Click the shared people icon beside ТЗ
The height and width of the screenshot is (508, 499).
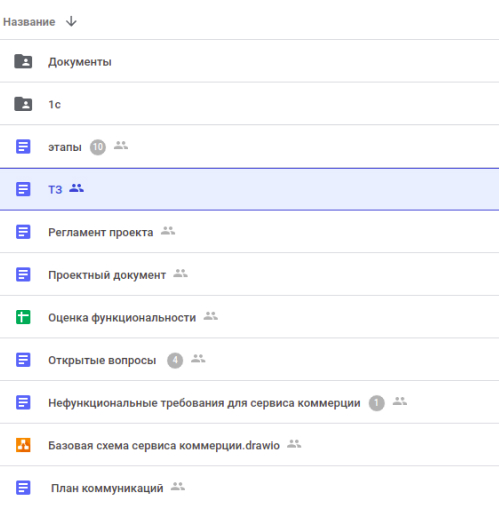tap(76, 188)
